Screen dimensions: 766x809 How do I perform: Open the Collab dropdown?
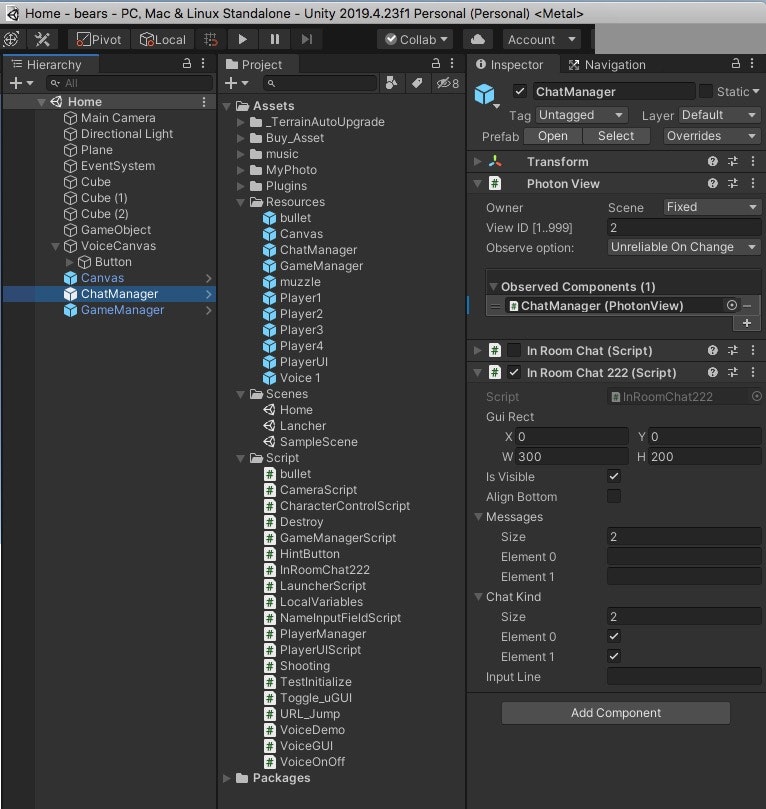[x=416, y=39]
